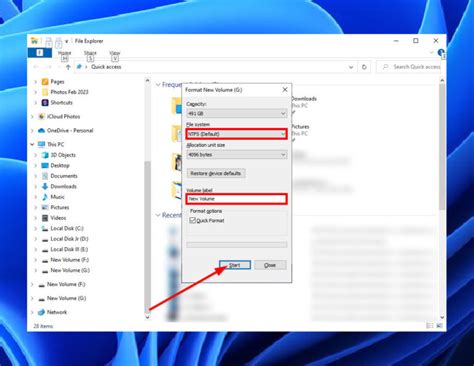
Task: Toggle the Quick Format checkbox
Action: (x=192, y=220)
